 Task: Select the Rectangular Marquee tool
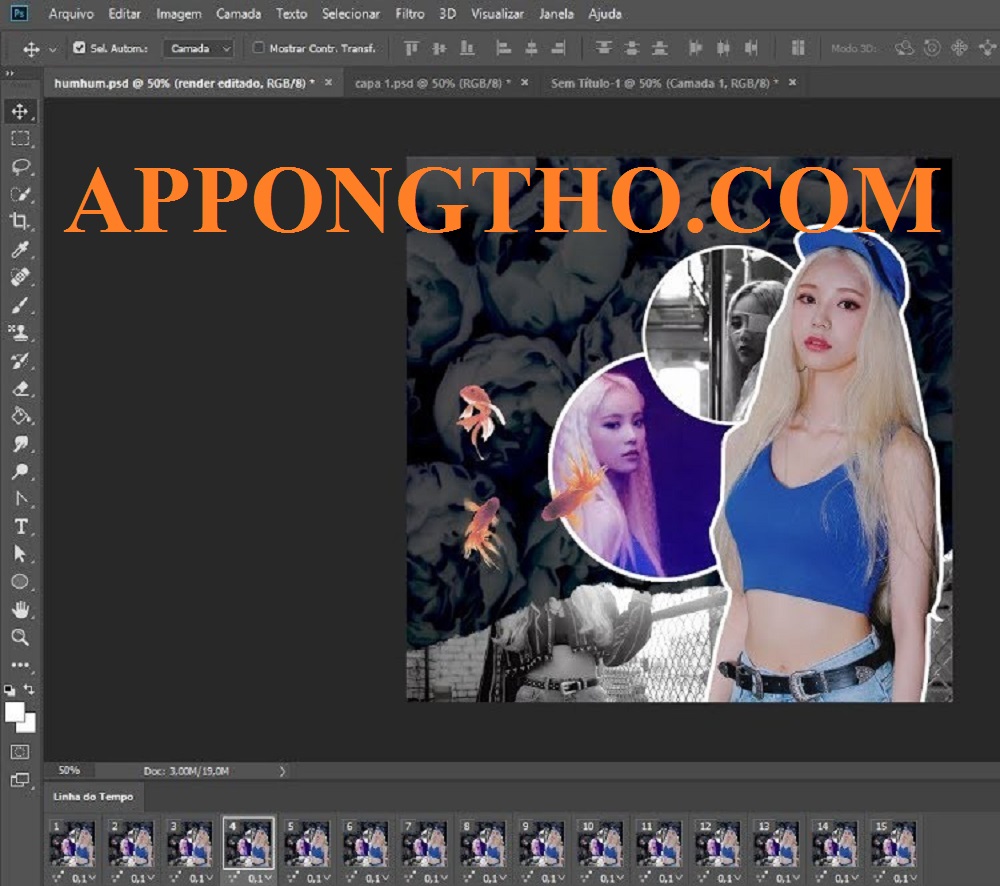pyautogui.click(x=20, y=139)
